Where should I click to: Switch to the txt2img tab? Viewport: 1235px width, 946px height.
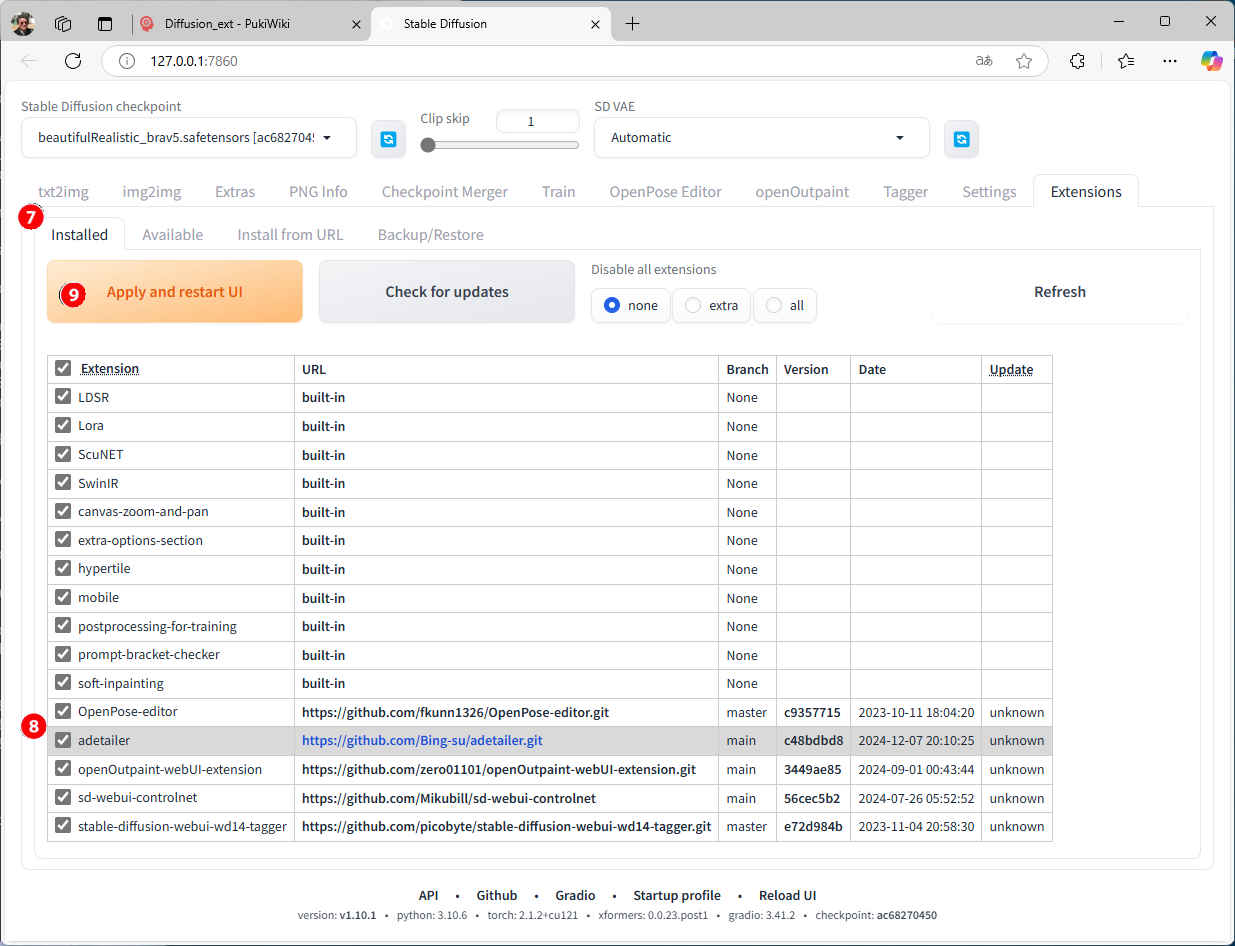[x=63, y=192]
